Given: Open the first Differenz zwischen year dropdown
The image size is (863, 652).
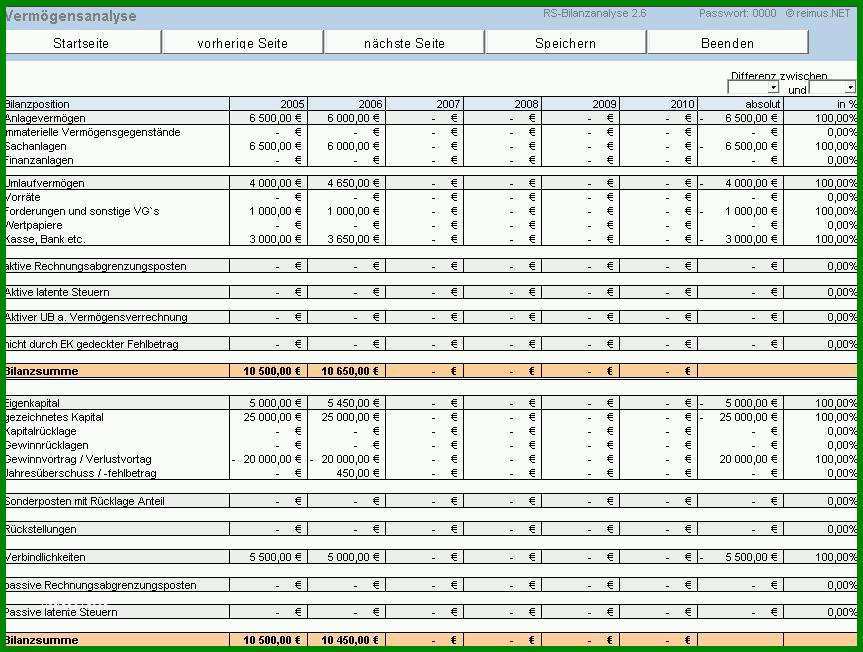Looking at the screenshot, I should tap(753, 87).
